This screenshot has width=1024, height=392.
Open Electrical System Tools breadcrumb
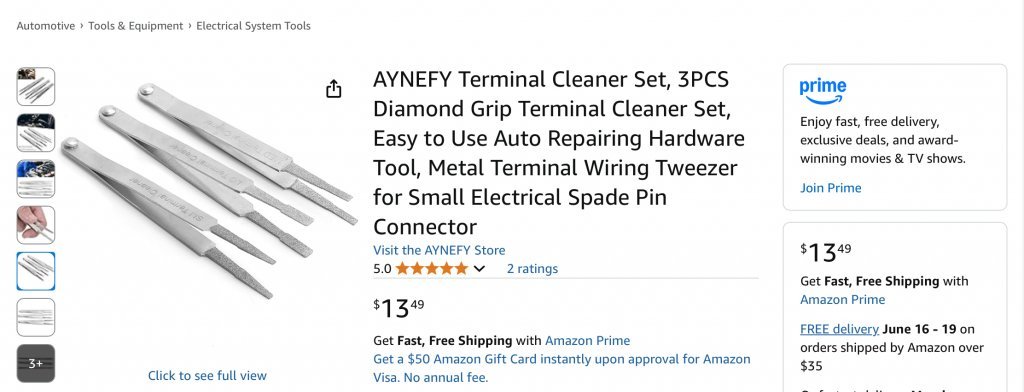tap(253, 26)
